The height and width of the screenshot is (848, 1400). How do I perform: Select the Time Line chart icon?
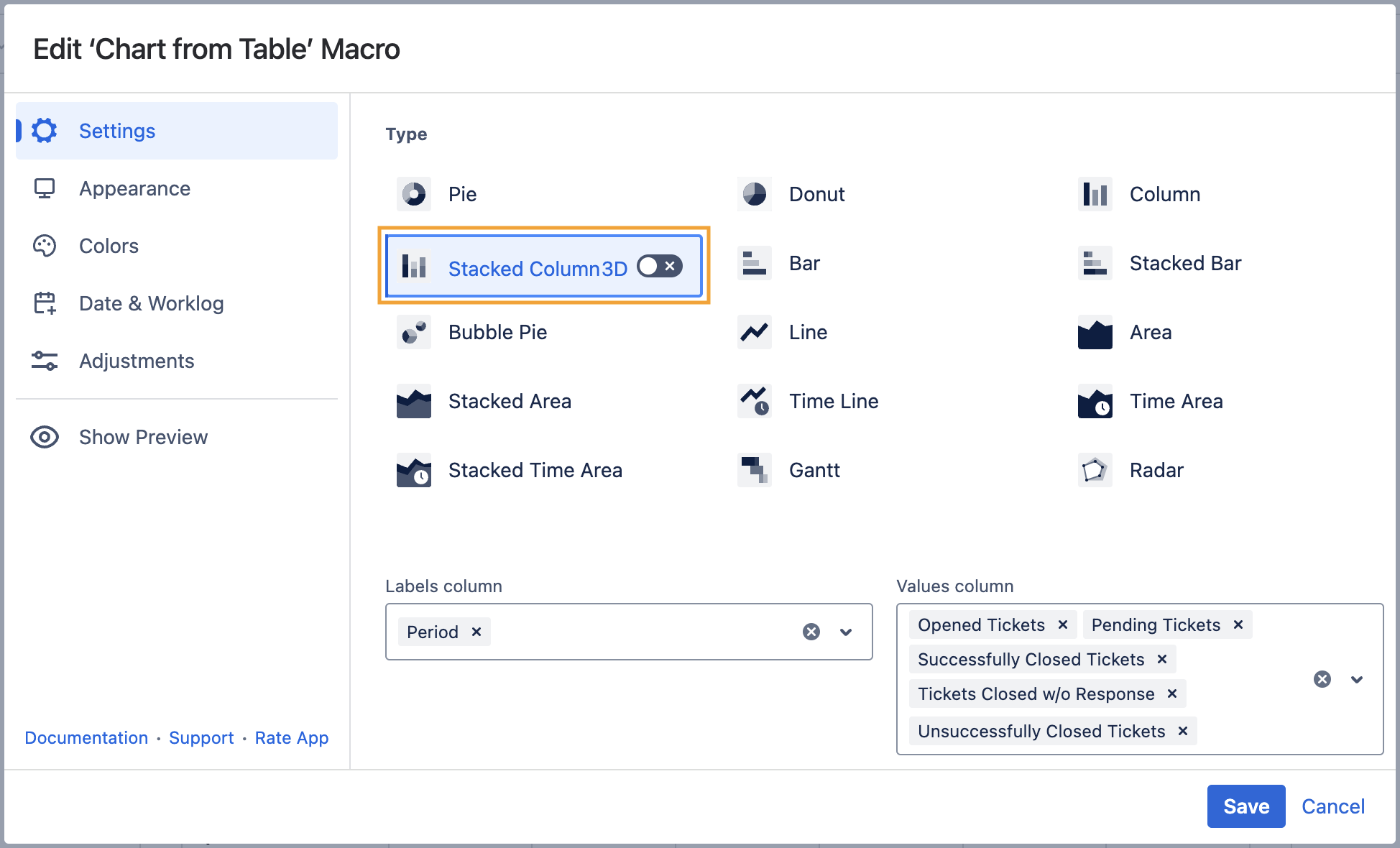click(x=754, y=401)
